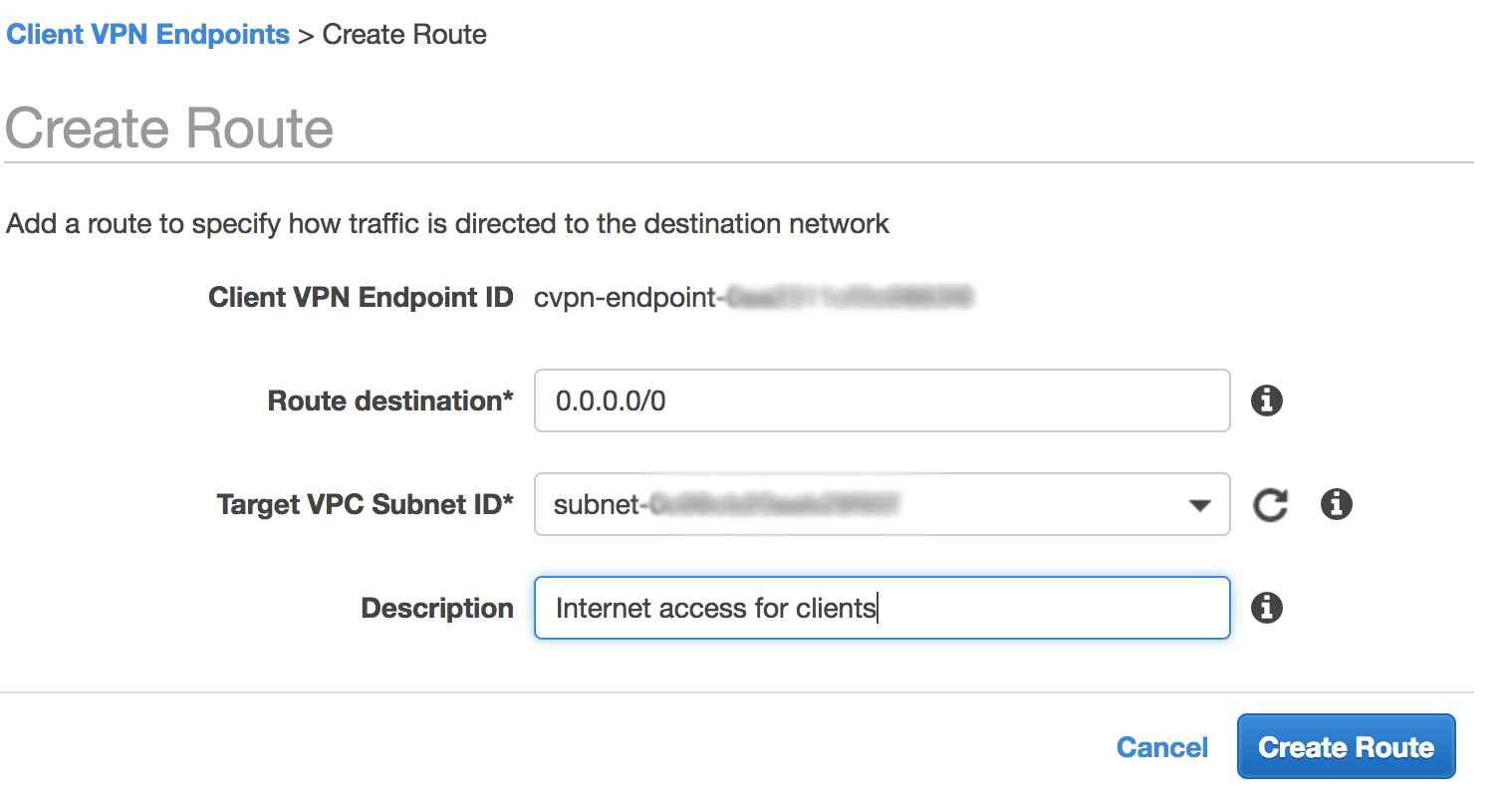Click the Client VPN Endpoint ID label
The image size is (1512, 805).
click(361, 297)
